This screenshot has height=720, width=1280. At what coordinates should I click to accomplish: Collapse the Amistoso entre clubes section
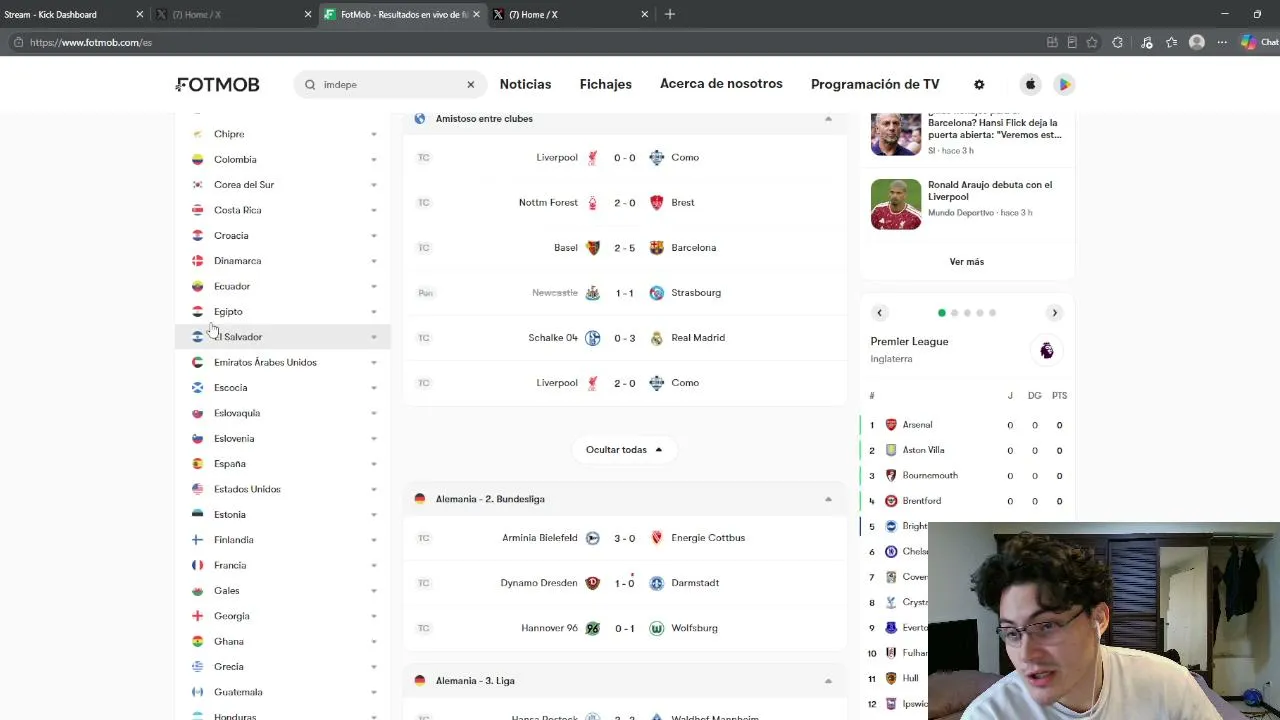[828, 119]
